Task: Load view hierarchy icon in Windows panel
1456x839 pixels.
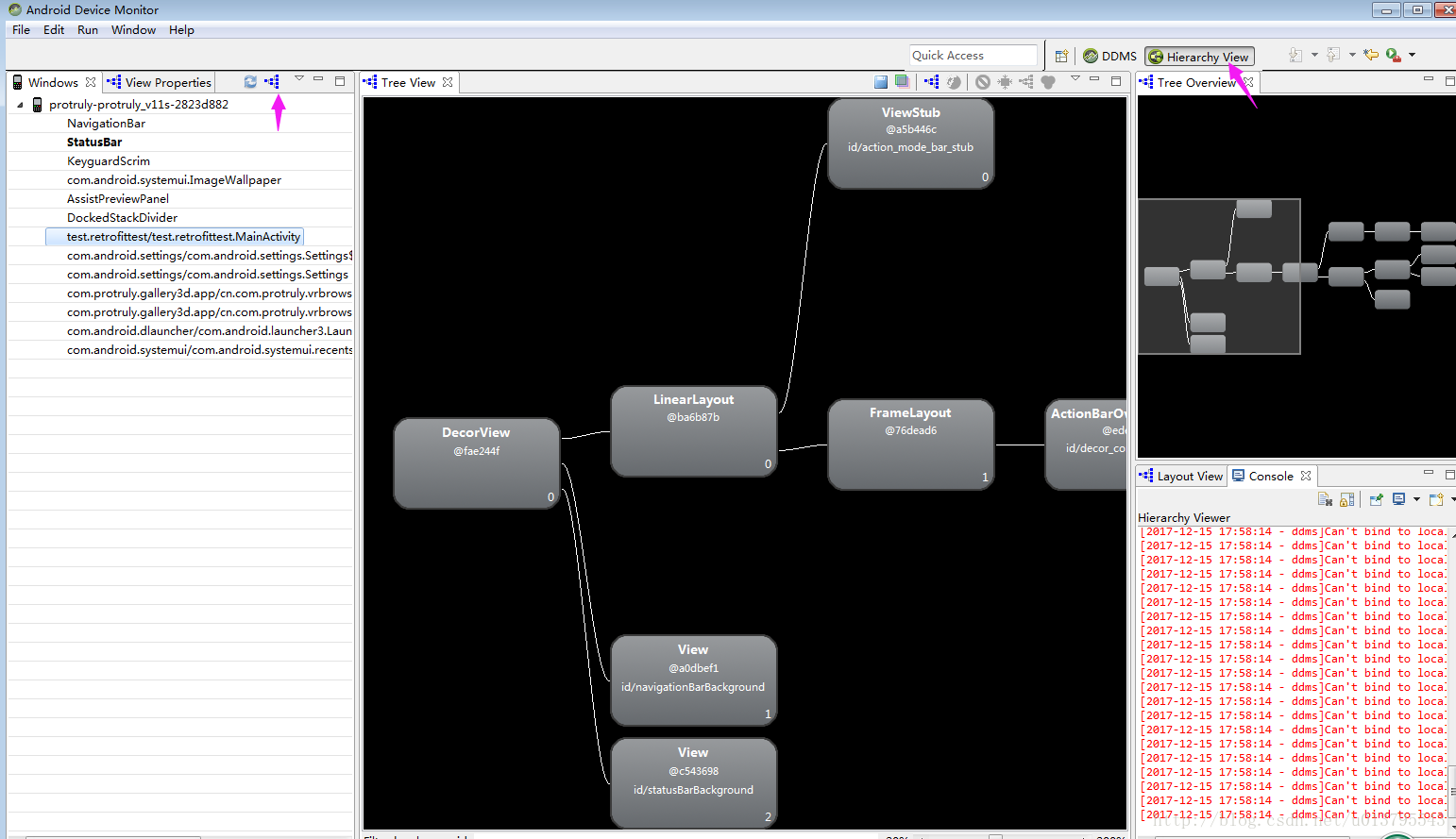Action: (x=272, y=82)
